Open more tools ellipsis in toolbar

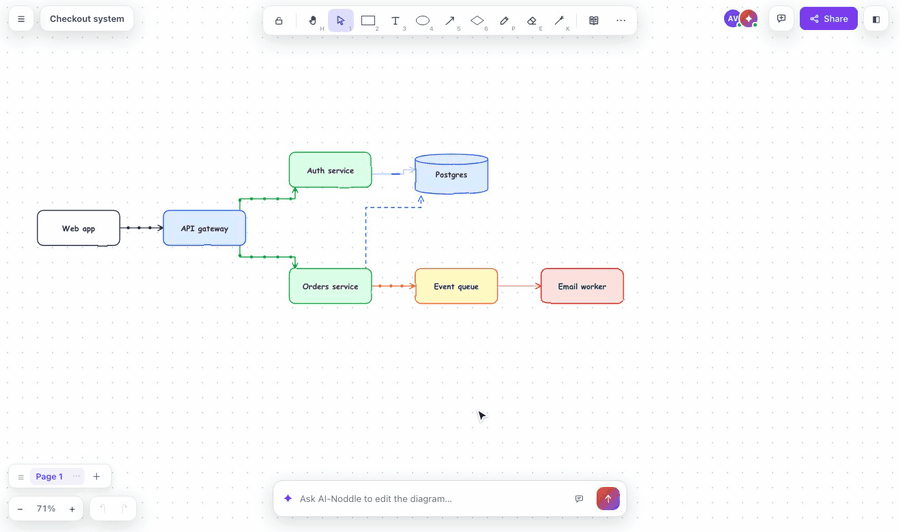(x=621, y=21)
